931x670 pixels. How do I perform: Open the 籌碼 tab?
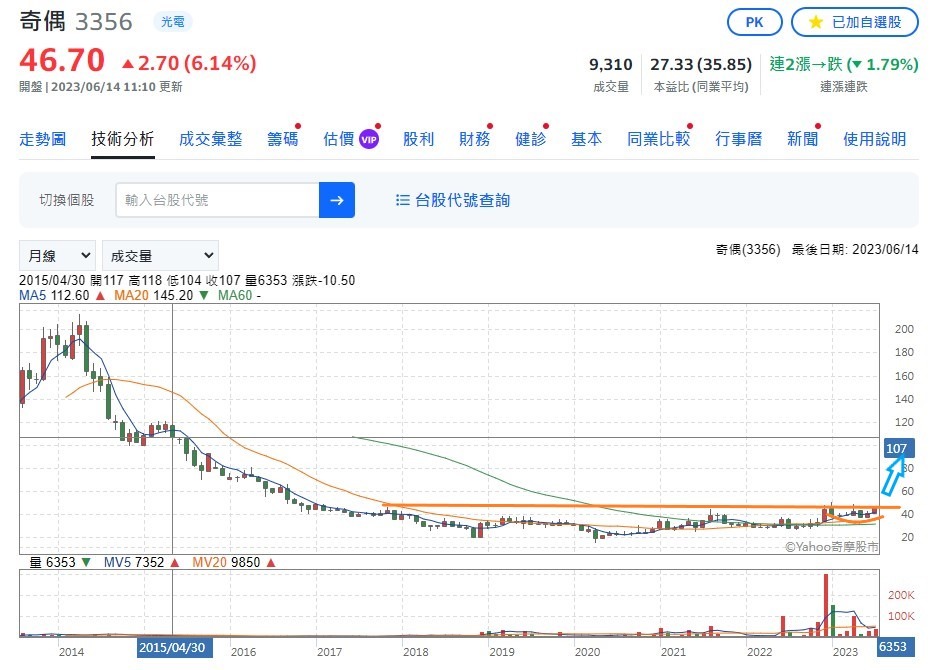click(x=282, y=139)
